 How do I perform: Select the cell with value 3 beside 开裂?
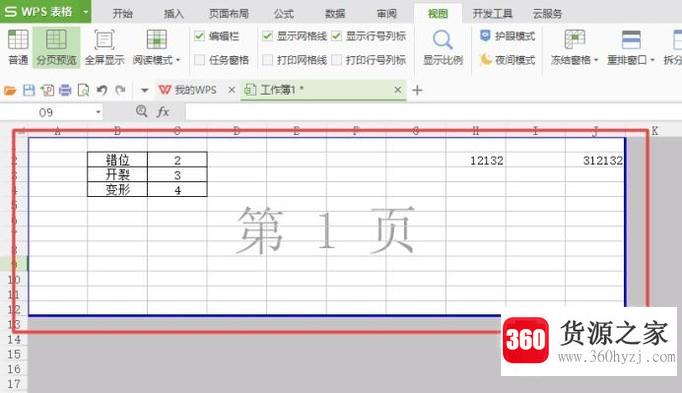(x=177, y=175)
